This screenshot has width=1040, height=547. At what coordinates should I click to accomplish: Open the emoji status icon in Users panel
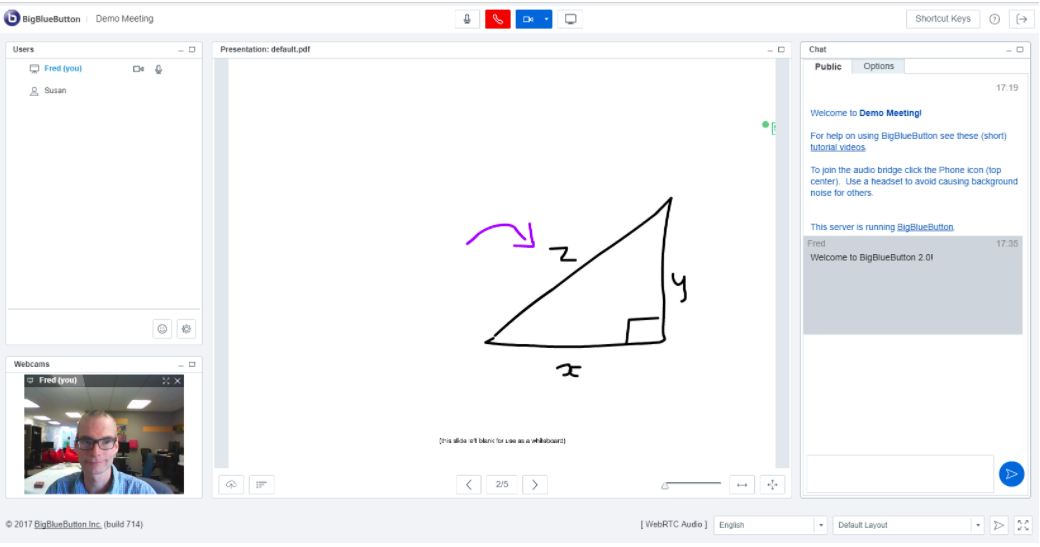pyautogui.click(x=162, y=328)
